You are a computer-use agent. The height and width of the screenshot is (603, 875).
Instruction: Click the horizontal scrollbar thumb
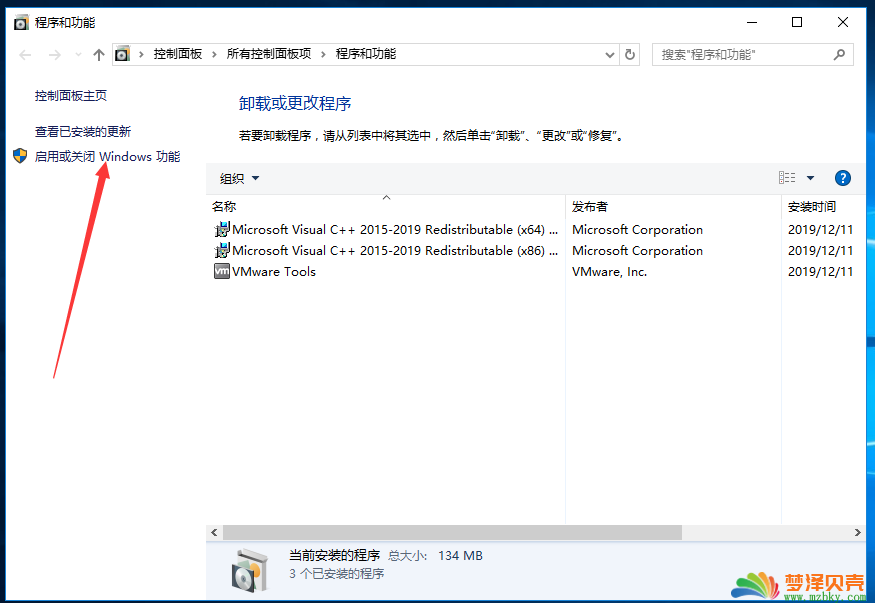tap(453, 533)
